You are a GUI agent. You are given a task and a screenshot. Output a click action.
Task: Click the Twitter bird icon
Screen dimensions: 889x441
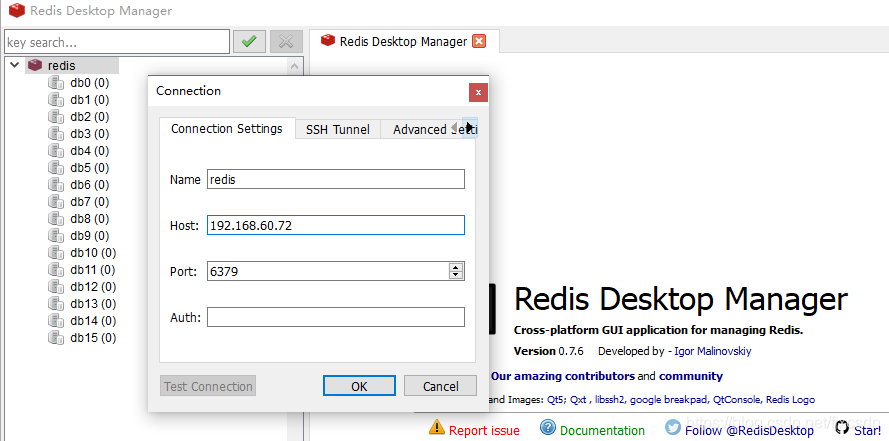673,427
